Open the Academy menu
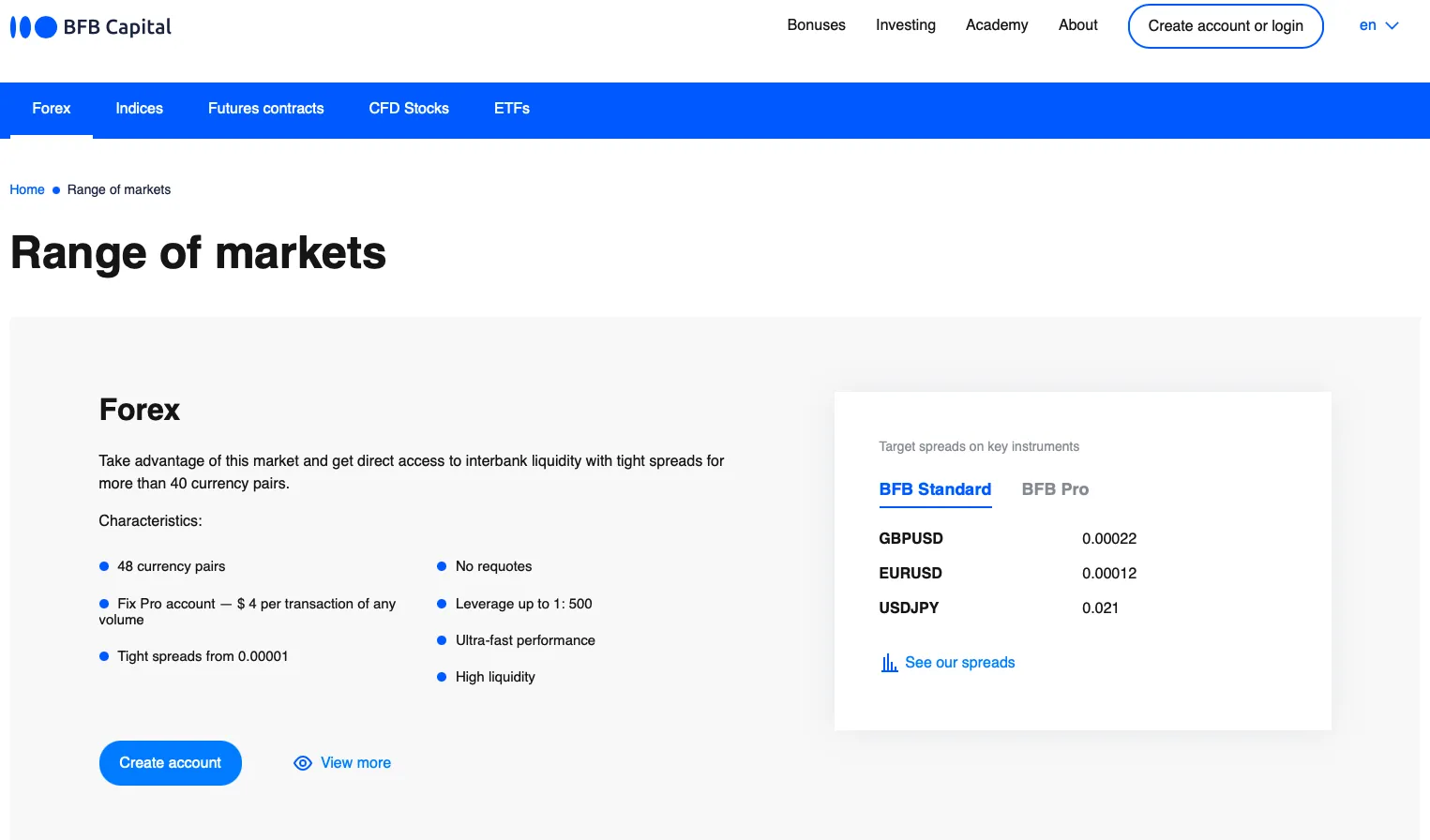The height and width of the screenshot is (840, 1430). pyautogui.click(x=997, y=25)
